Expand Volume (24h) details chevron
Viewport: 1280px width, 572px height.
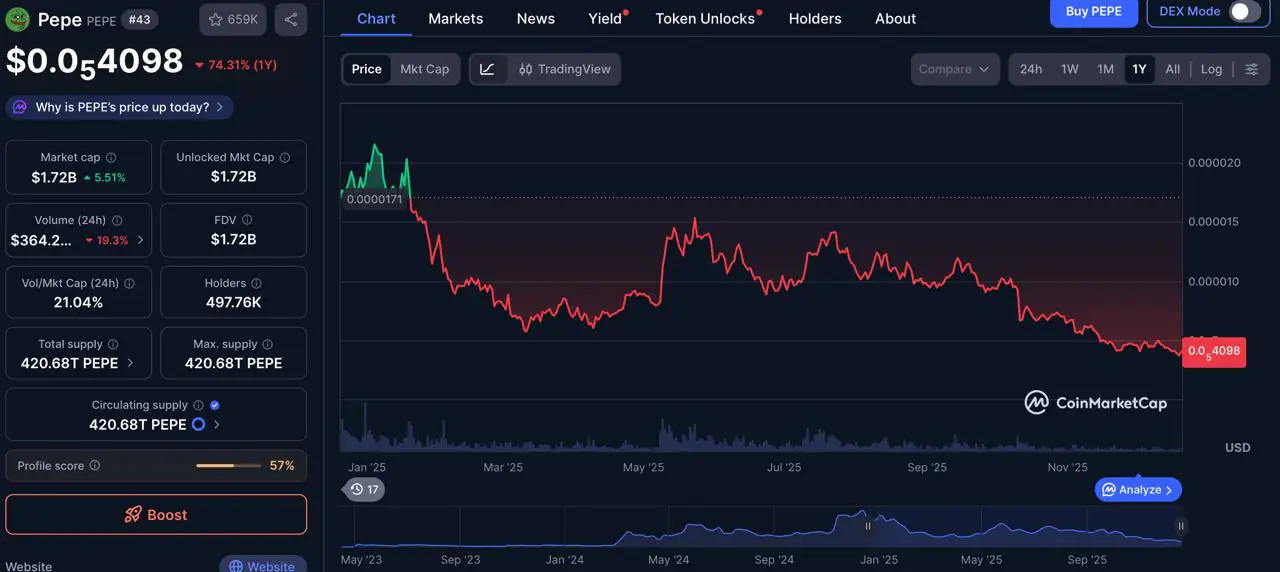coord(140,240)
